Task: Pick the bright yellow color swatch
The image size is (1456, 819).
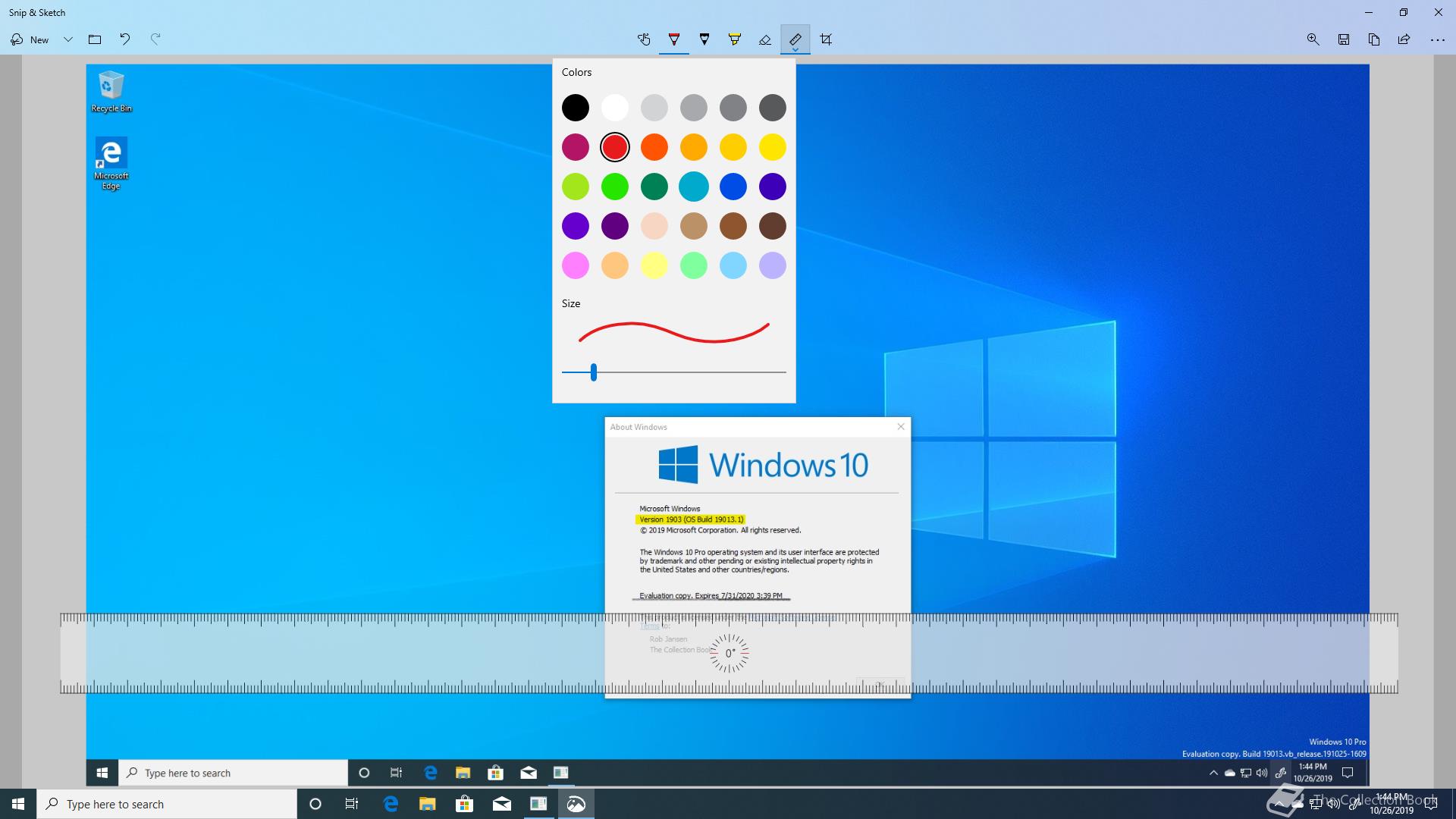Action: 773,147
